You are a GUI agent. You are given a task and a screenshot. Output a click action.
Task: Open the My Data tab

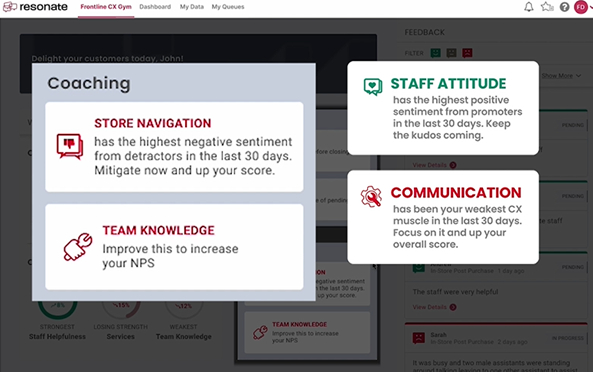192,7
